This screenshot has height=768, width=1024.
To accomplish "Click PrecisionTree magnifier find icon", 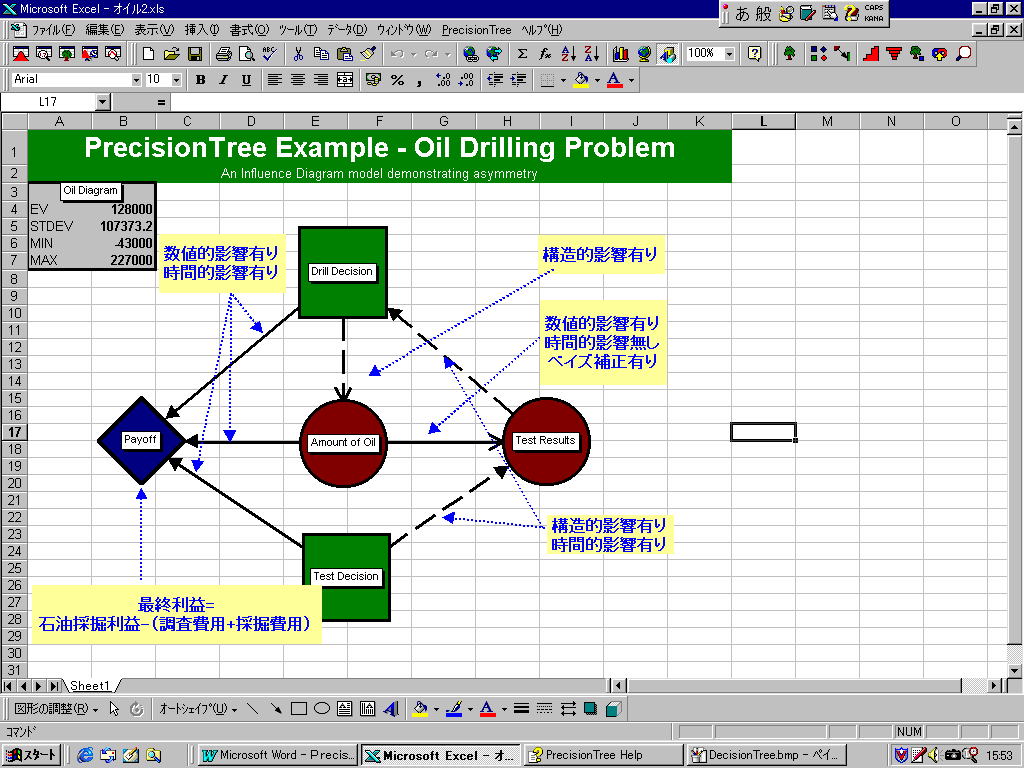I will point(964,54).
